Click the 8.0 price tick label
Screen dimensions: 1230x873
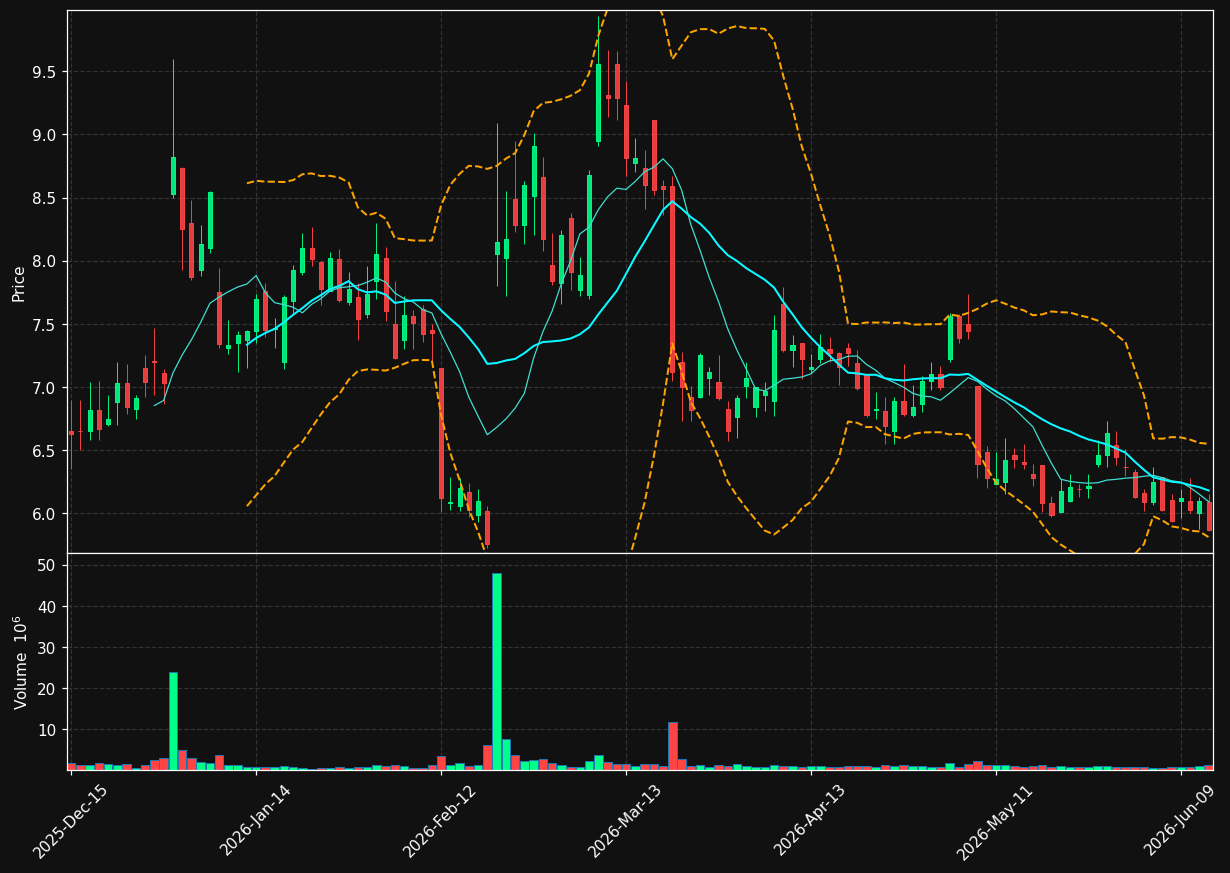pyautogui.click(x=46, y=261)
